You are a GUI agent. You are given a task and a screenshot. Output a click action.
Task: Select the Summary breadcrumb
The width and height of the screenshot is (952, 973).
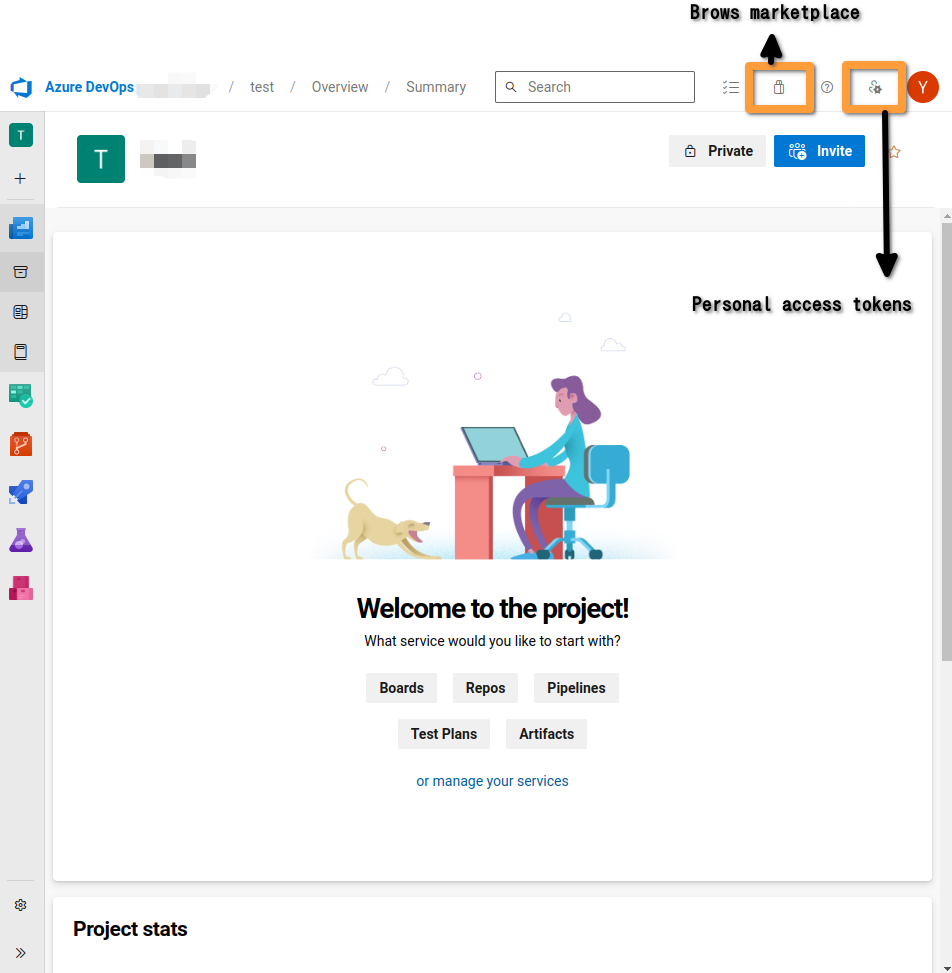(436, 87)
